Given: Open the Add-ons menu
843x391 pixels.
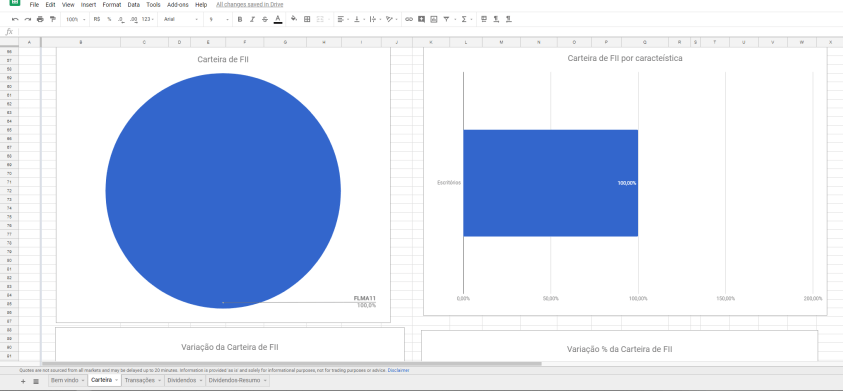Looking at the screenshot, I should click(178, 4).
